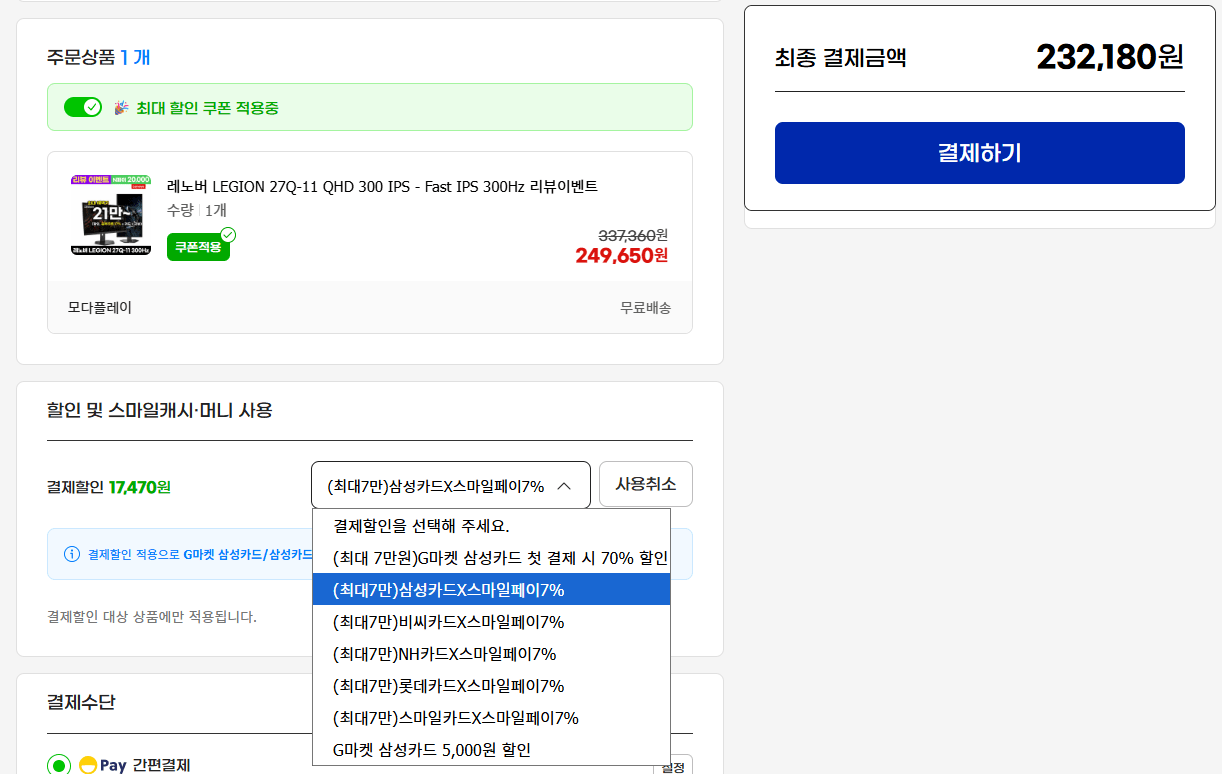1222x774 pixels.
Task: Choose G마켓 삼성카드 첫 결제 시 70% 할인
Action: pyautogui.click(x=491, y=557)
